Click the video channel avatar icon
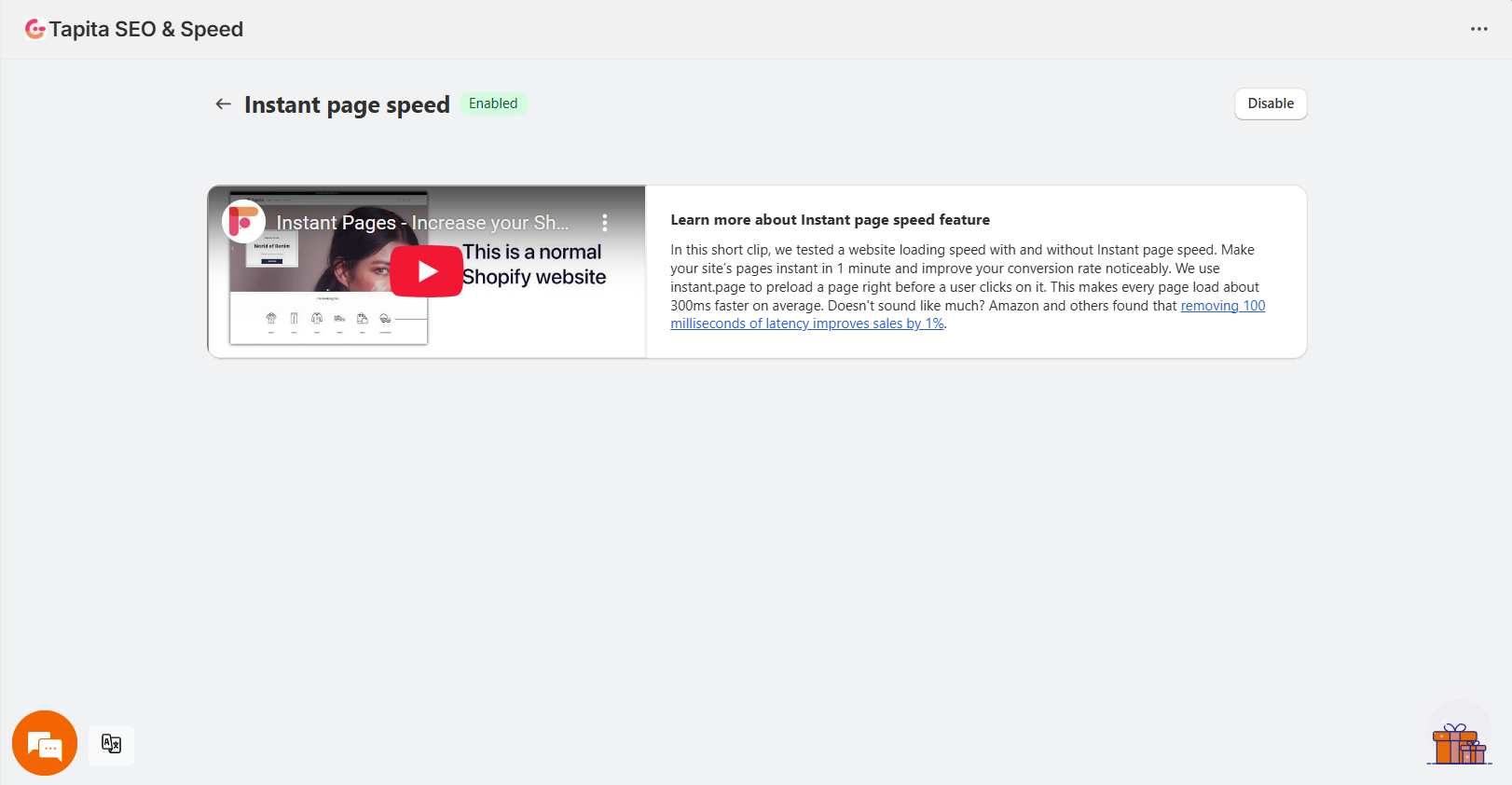Viewport: 1512px width, 785px height. click(x=244, y=222)
